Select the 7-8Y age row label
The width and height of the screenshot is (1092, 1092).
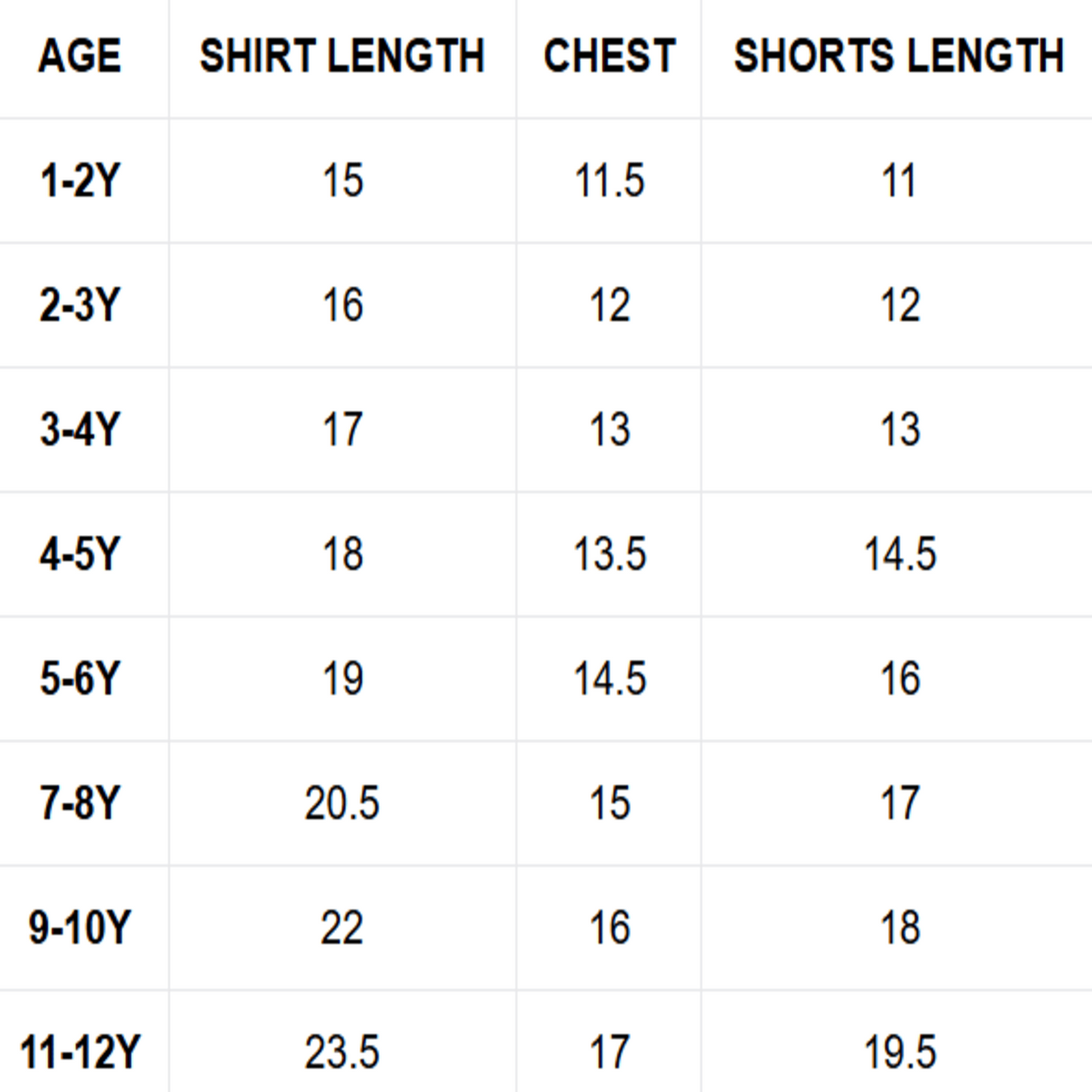[x=79, y=803]
